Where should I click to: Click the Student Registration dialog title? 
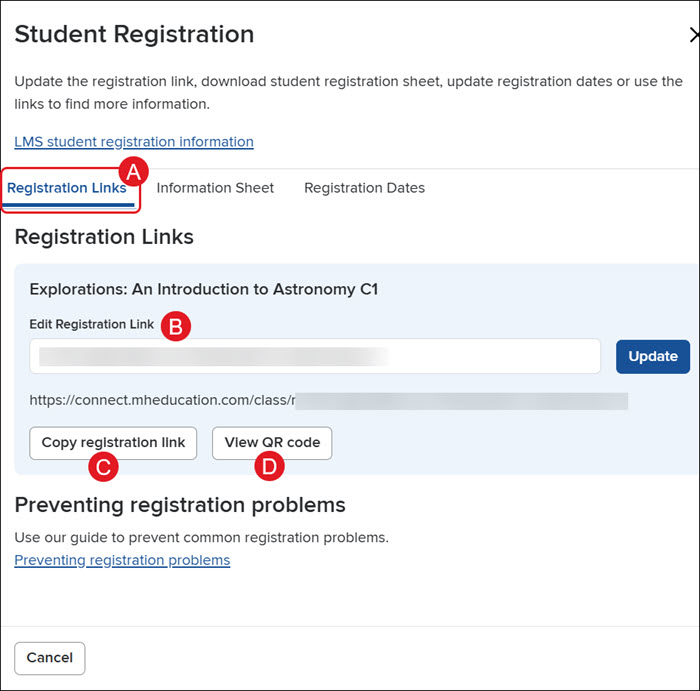pyautogui.click(x=134, y=34)
